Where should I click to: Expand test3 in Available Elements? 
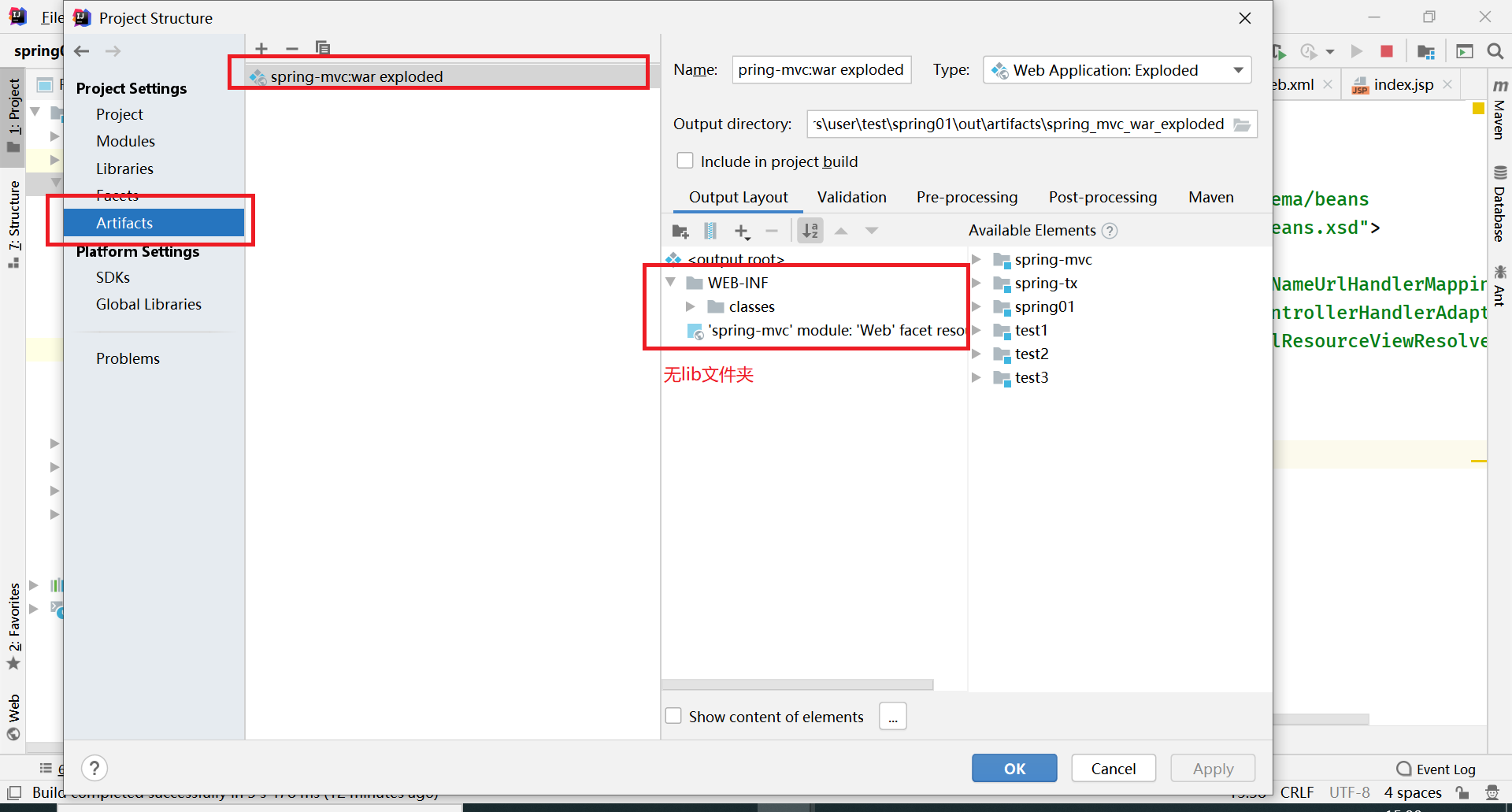tap(976, 377)
